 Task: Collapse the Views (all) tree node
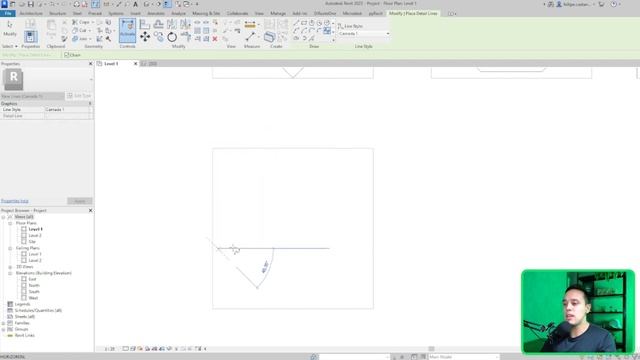pyautogui.click(x=4, y=217)
